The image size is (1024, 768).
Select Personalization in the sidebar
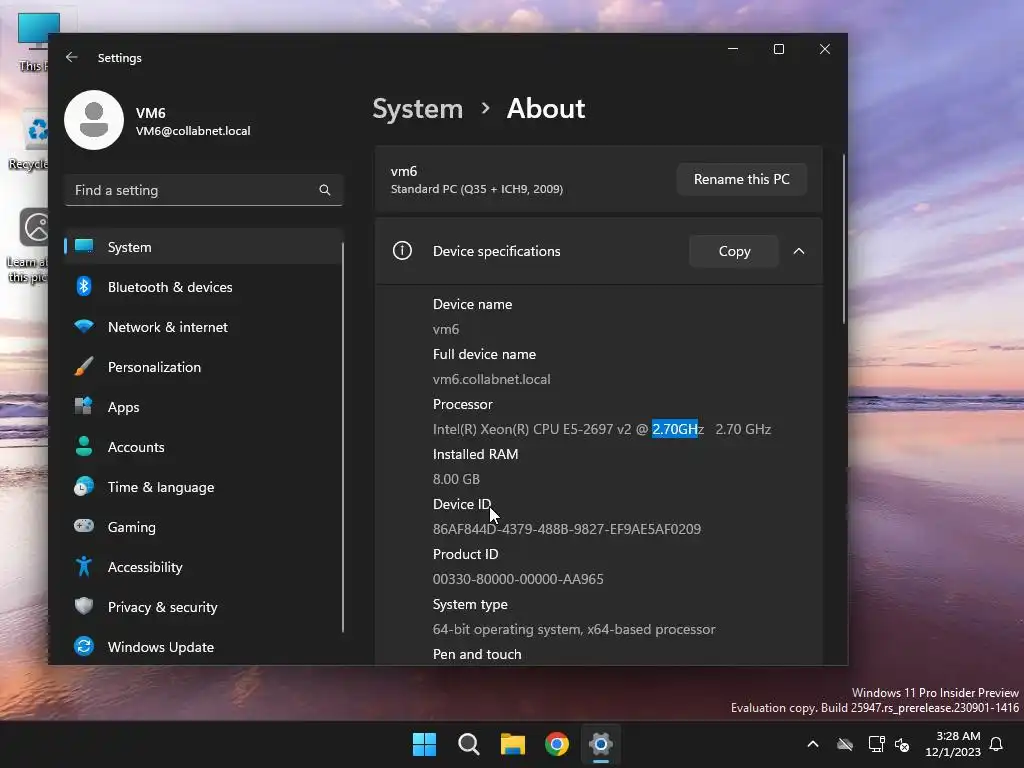coord(204,367)
